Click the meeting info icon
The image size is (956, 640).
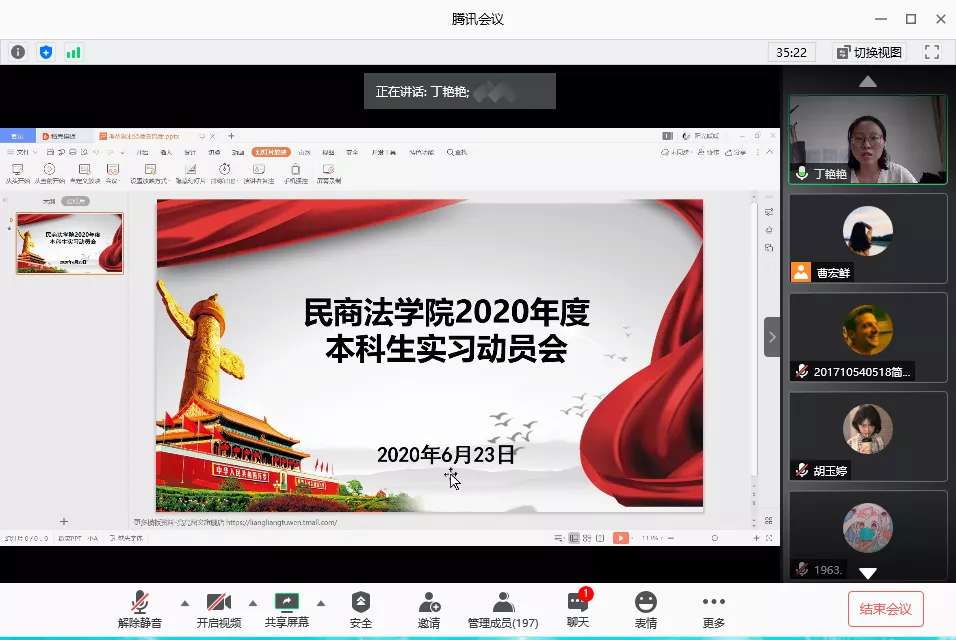[18, 52]
